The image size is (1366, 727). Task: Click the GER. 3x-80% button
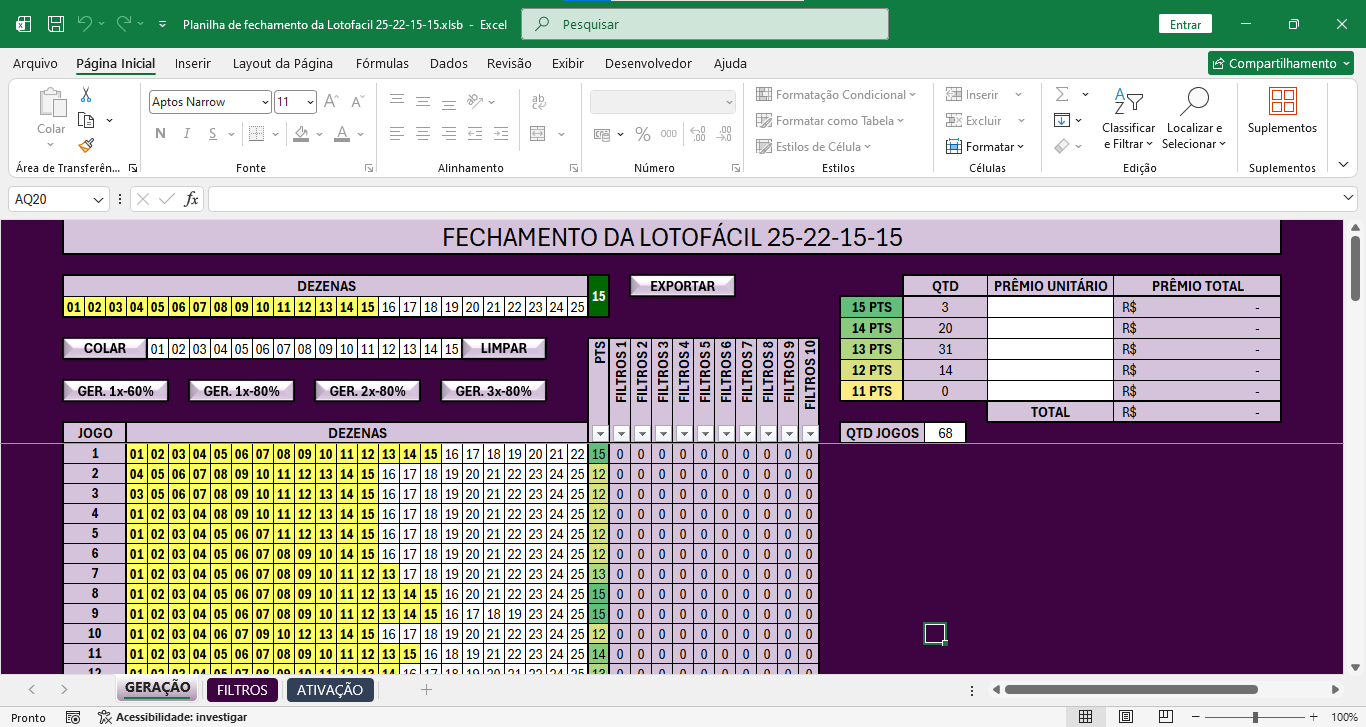493,391
